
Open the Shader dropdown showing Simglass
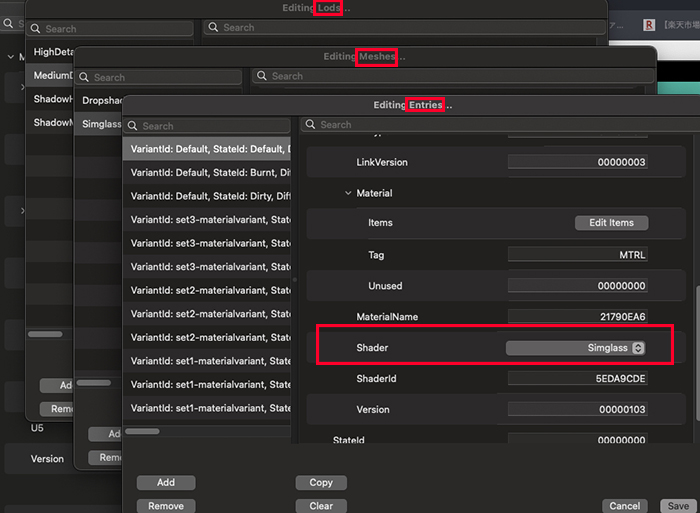[576, 347]
